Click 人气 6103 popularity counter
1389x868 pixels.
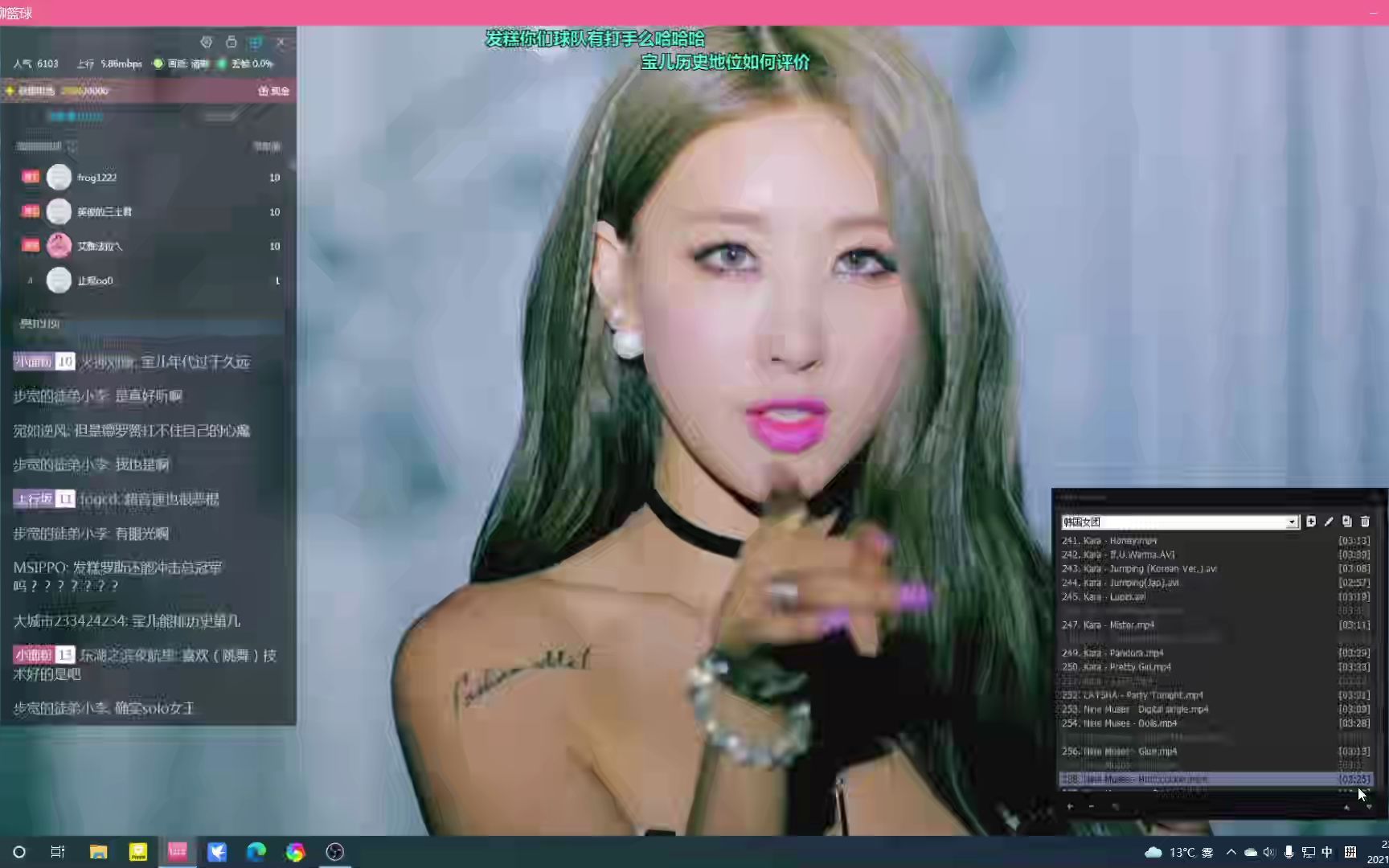point(35,63)
